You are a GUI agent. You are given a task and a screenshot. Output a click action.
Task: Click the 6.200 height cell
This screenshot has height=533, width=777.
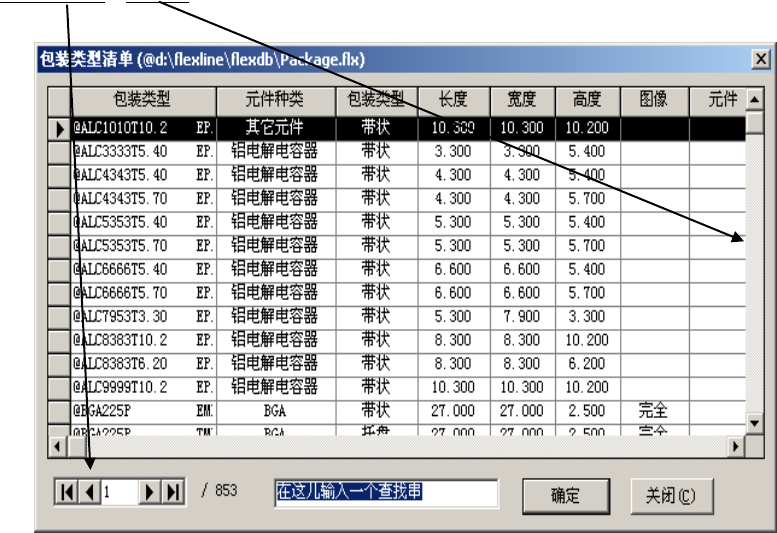coord(588,364)
